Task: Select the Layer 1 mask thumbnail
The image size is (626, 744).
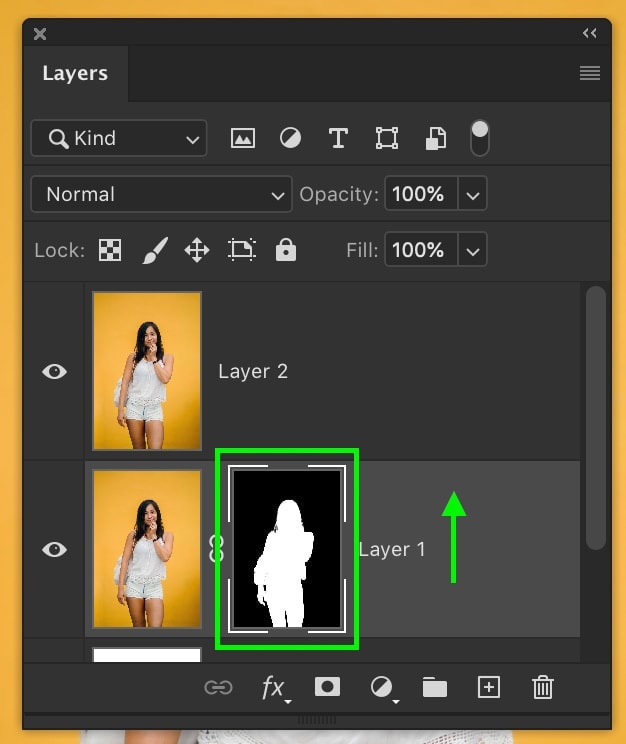Action: [287, 549]
